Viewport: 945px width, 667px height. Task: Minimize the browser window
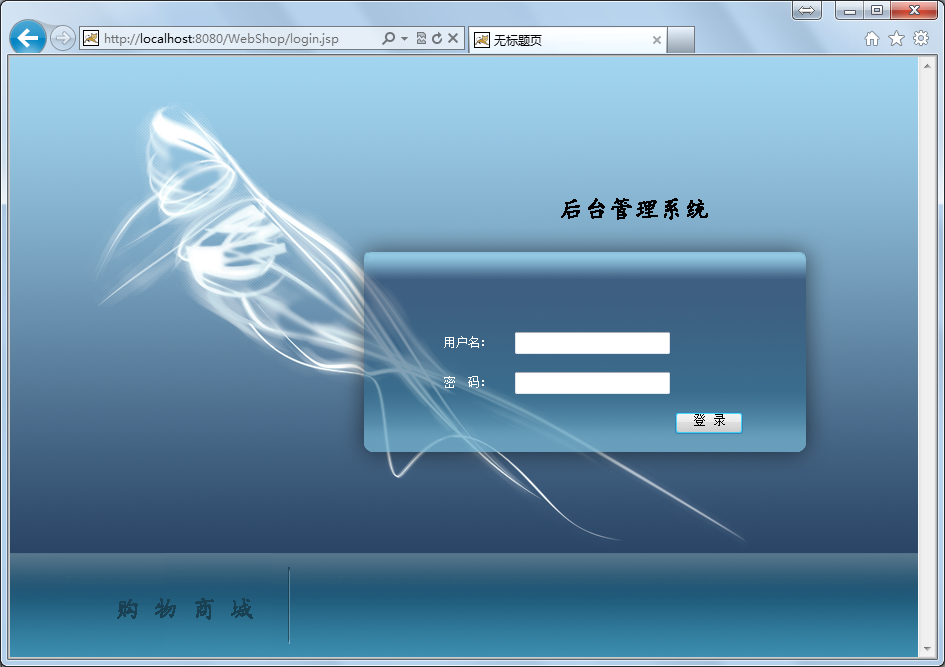[850, 10]
